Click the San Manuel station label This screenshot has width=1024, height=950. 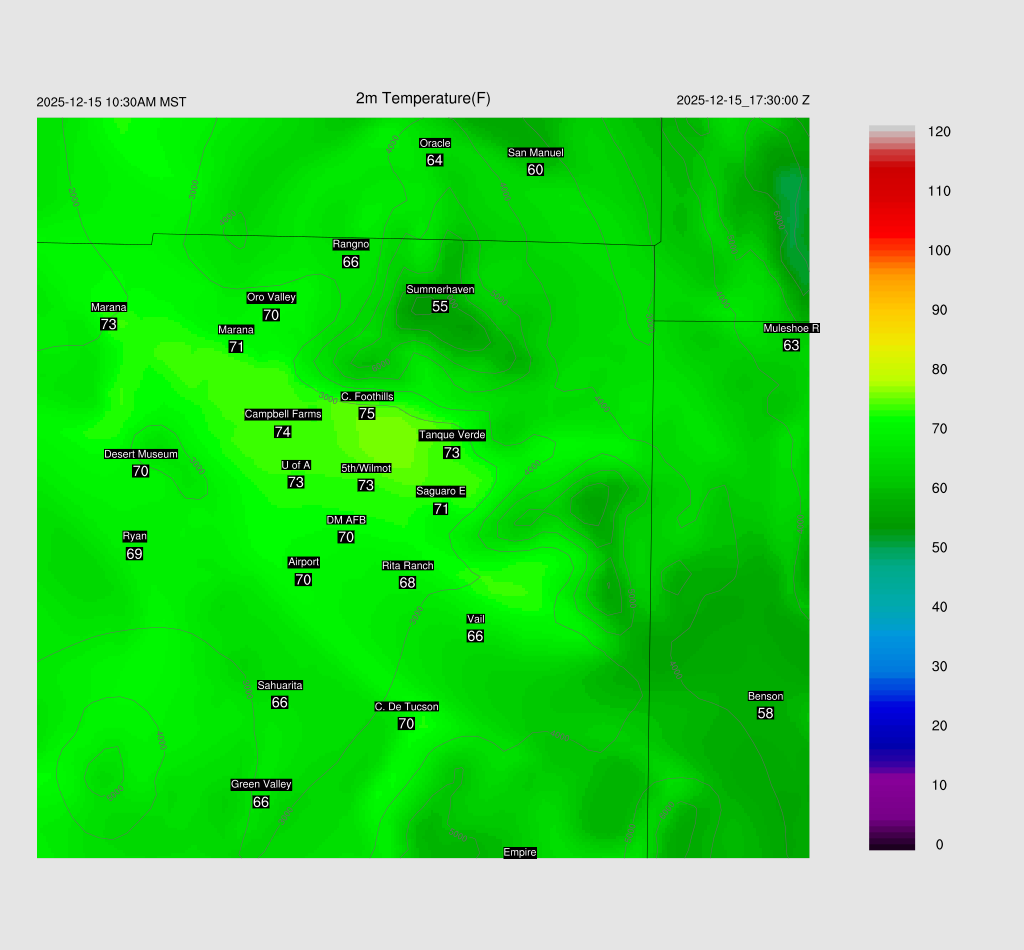535,152
